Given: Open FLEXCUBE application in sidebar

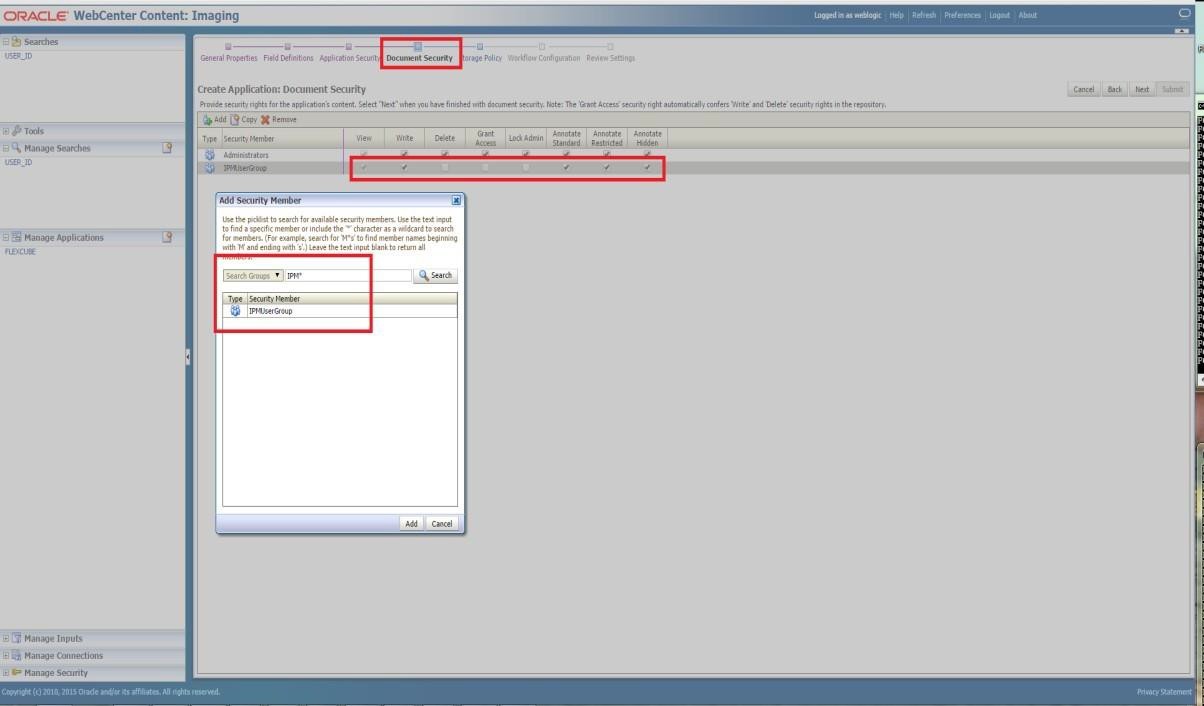Looking at the screenshot, I should point(20,252).
